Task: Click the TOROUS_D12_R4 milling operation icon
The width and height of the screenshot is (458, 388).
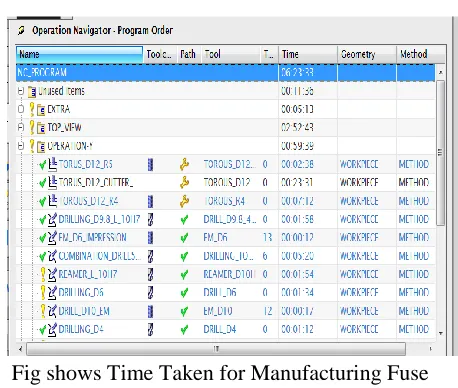Action: tap(53, 201)
